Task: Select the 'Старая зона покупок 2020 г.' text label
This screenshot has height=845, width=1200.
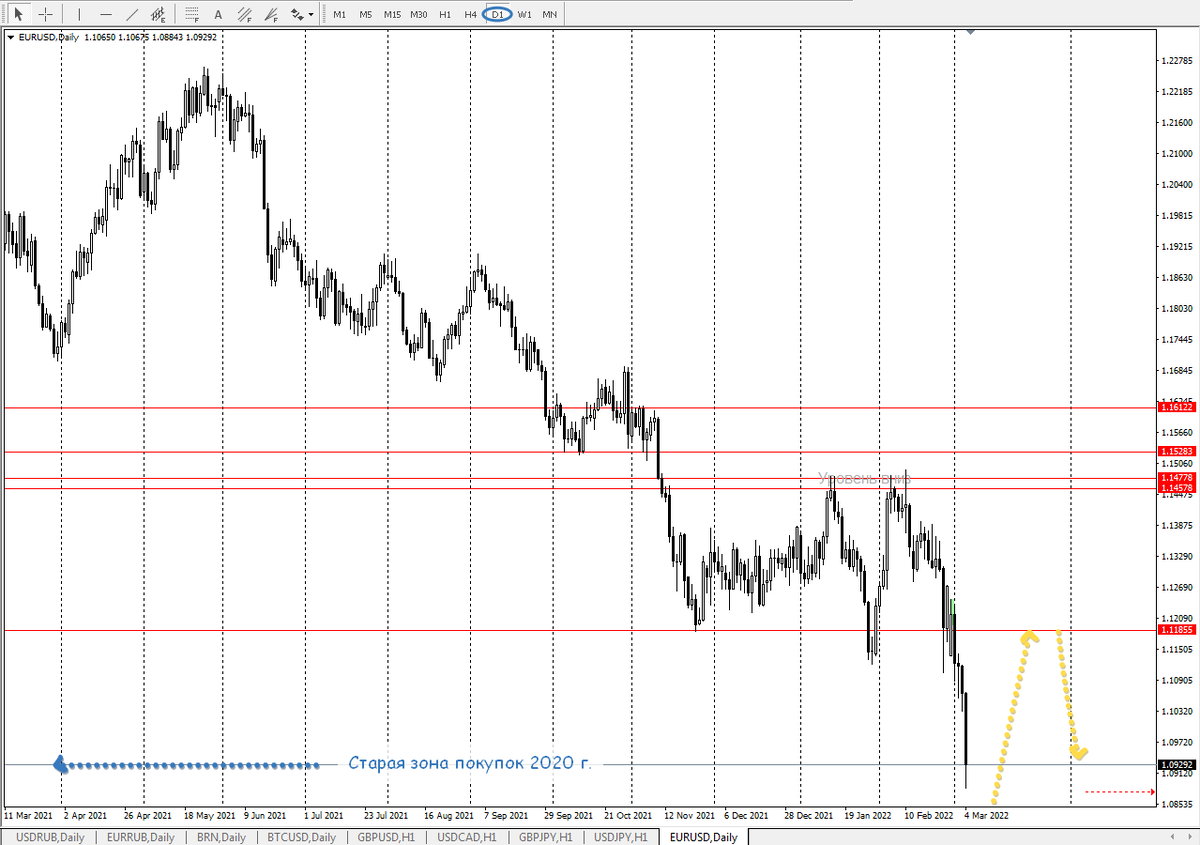Action: click(x=470, y=764)
